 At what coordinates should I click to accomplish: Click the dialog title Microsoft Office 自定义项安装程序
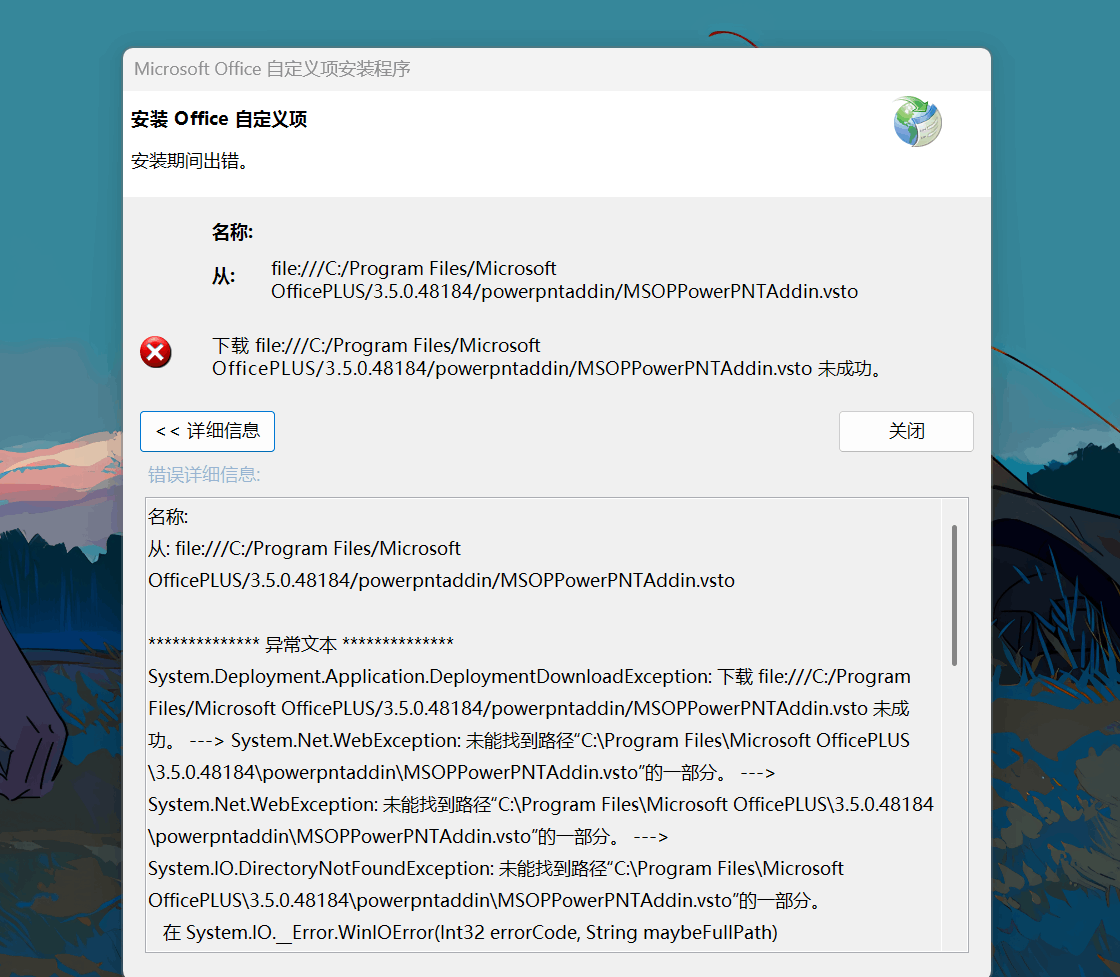tap(272, 69)
